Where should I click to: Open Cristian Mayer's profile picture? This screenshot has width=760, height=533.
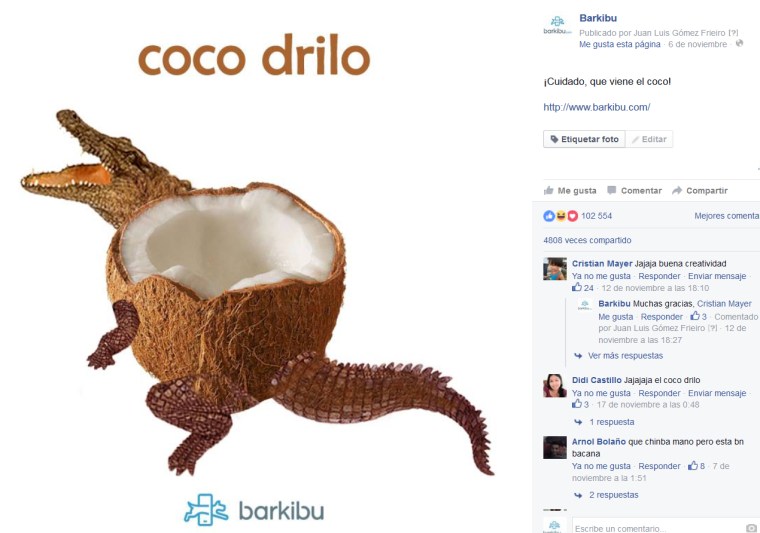pos(555,269)
